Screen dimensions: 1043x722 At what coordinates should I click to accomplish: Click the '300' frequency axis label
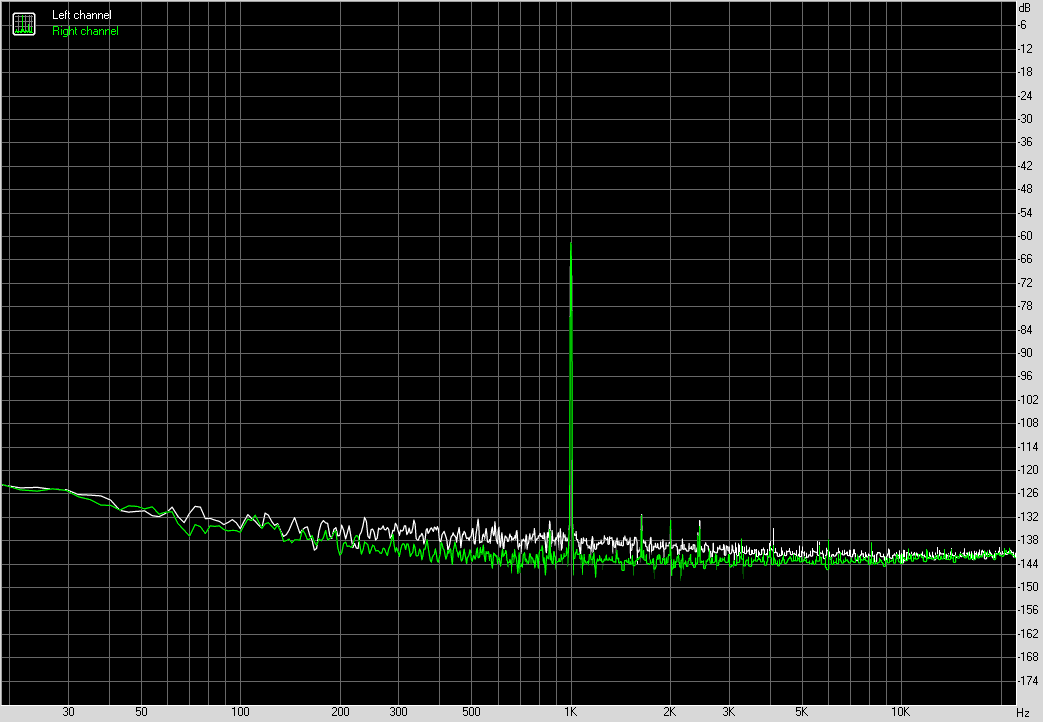(398, 712)
